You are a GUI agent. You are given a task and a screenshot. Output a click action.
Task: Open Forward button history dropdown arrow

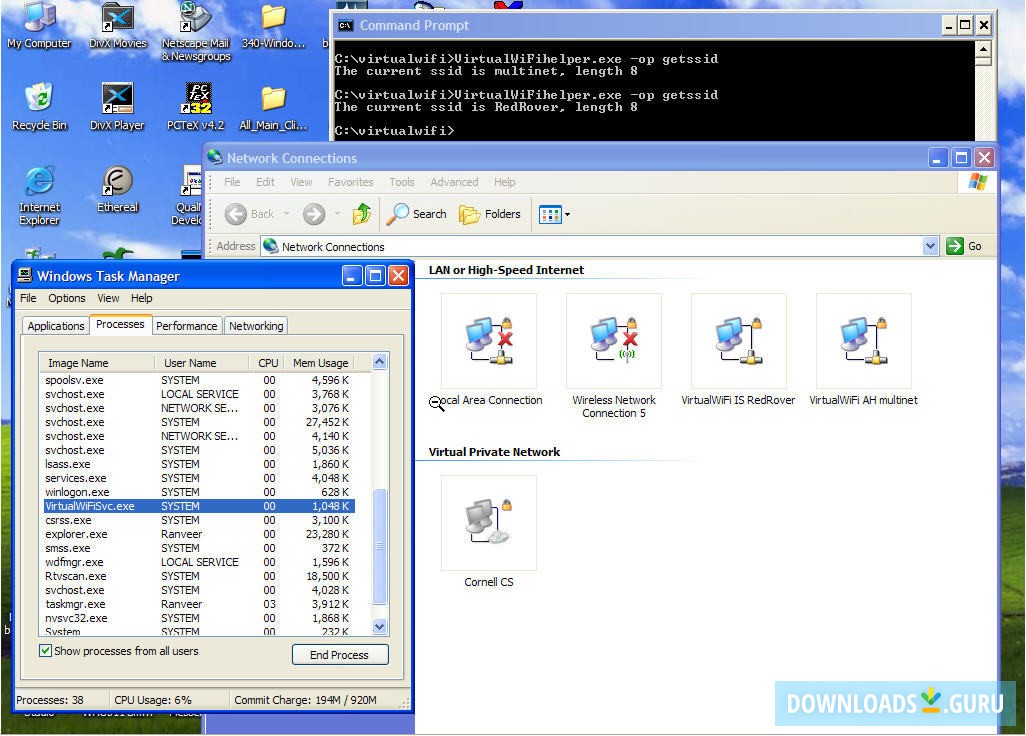point(337,214)
